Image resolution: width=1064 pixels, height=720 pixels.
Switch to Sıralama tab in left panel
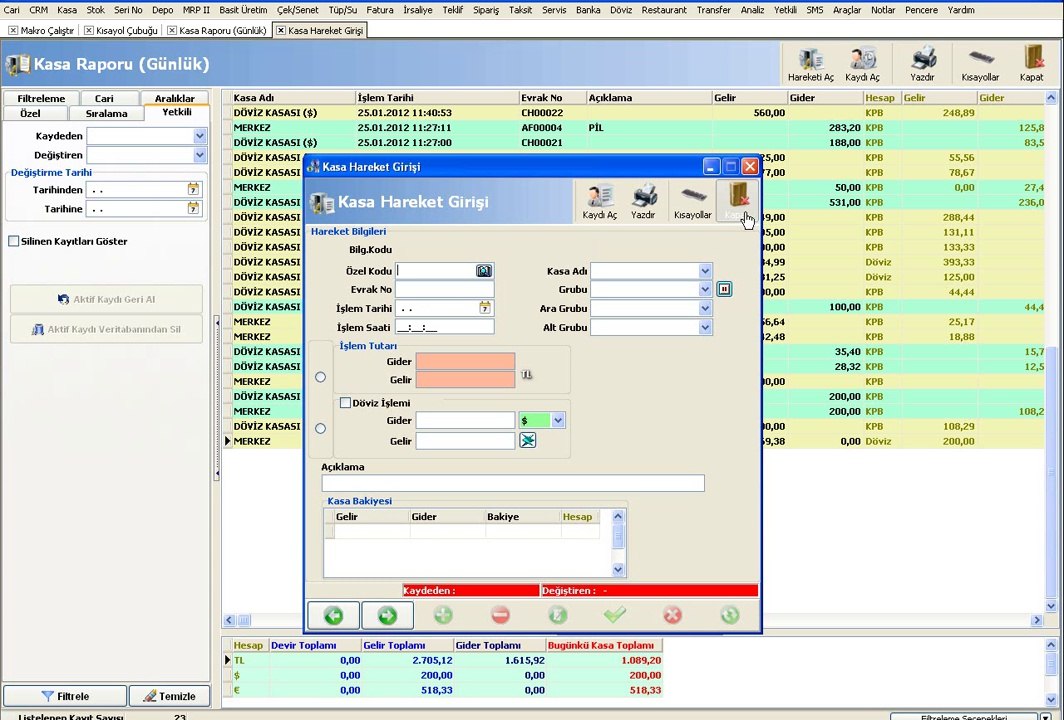pos(107,113)
